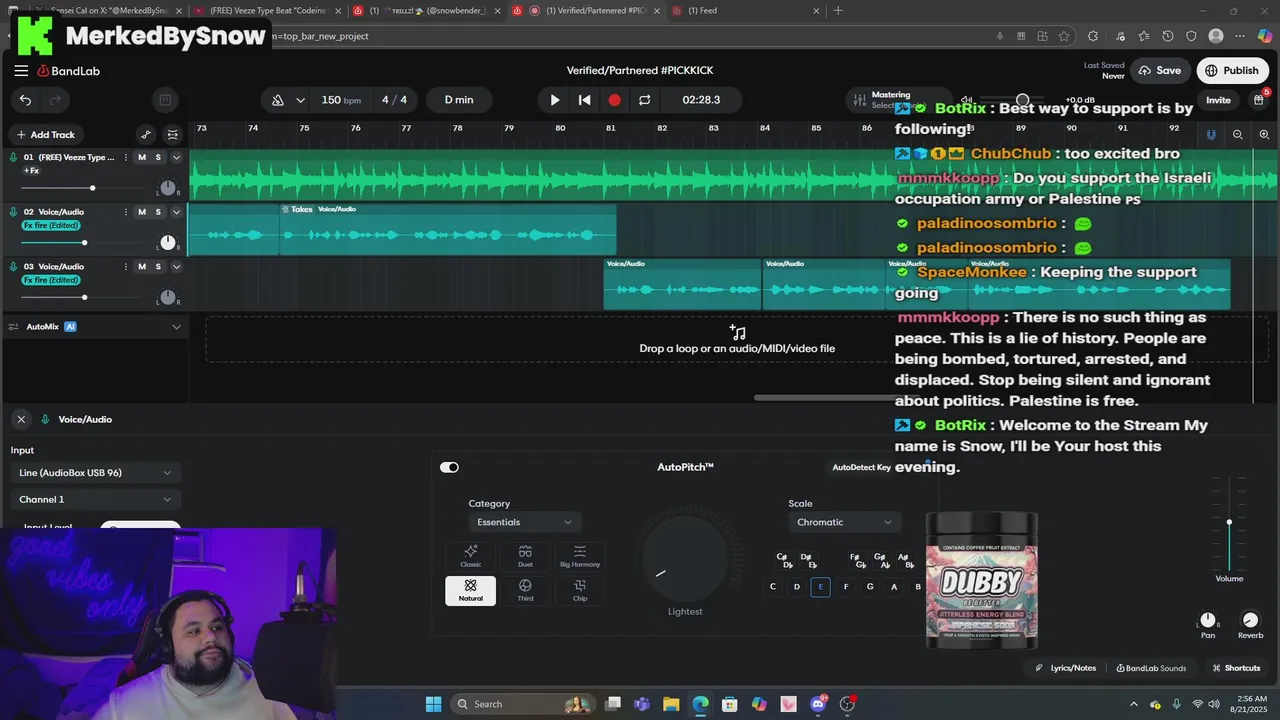Solo track 03 Voice/Audio
The image size is (1280, 720).
pos(158,267)
